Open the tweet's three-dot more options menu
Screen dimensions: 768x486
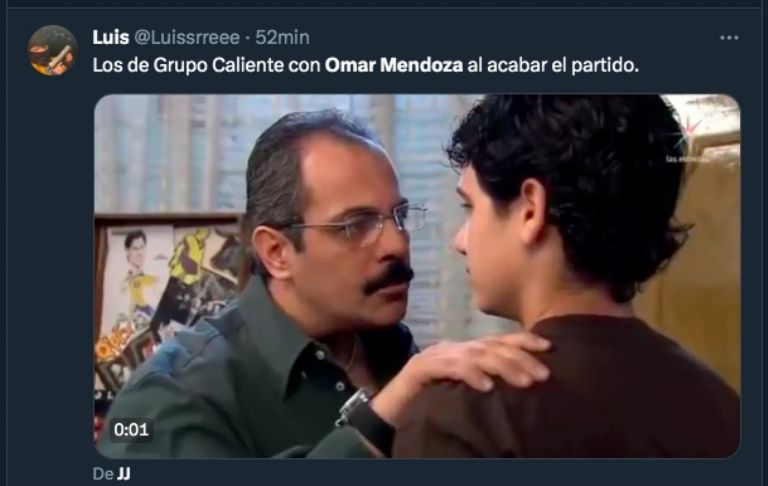tap(729, 38)
